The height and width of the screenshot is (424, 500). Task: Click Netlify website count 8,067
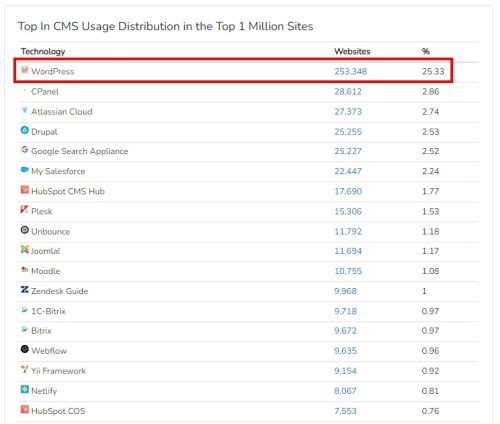pyautogui.click(x=345, y=391)
